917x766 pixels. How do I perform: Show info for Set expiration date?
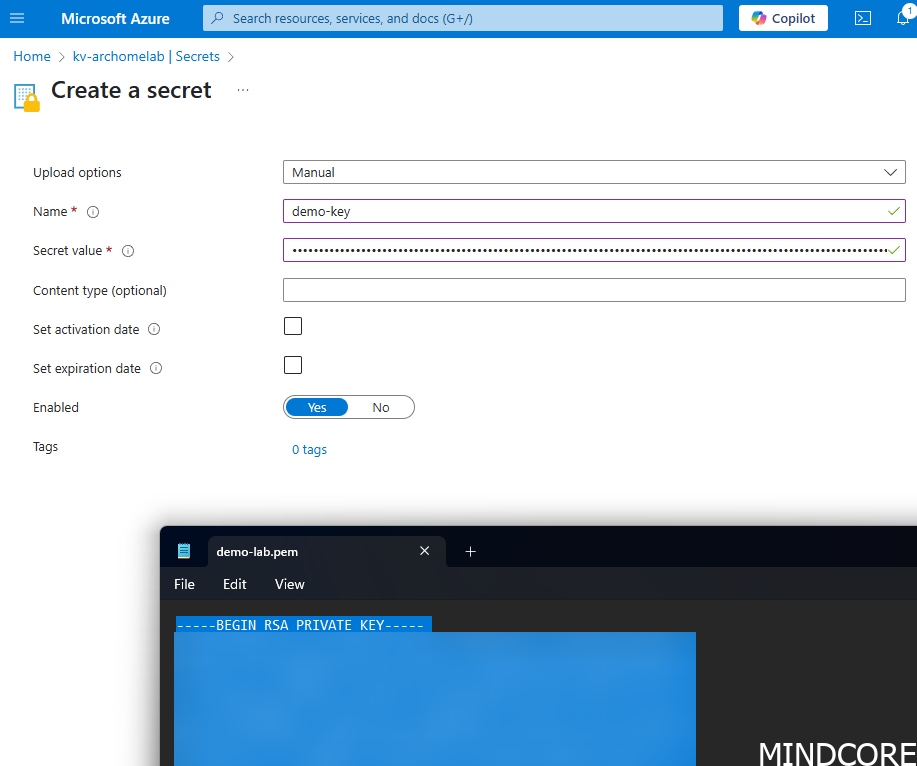[x=156, y=368]
